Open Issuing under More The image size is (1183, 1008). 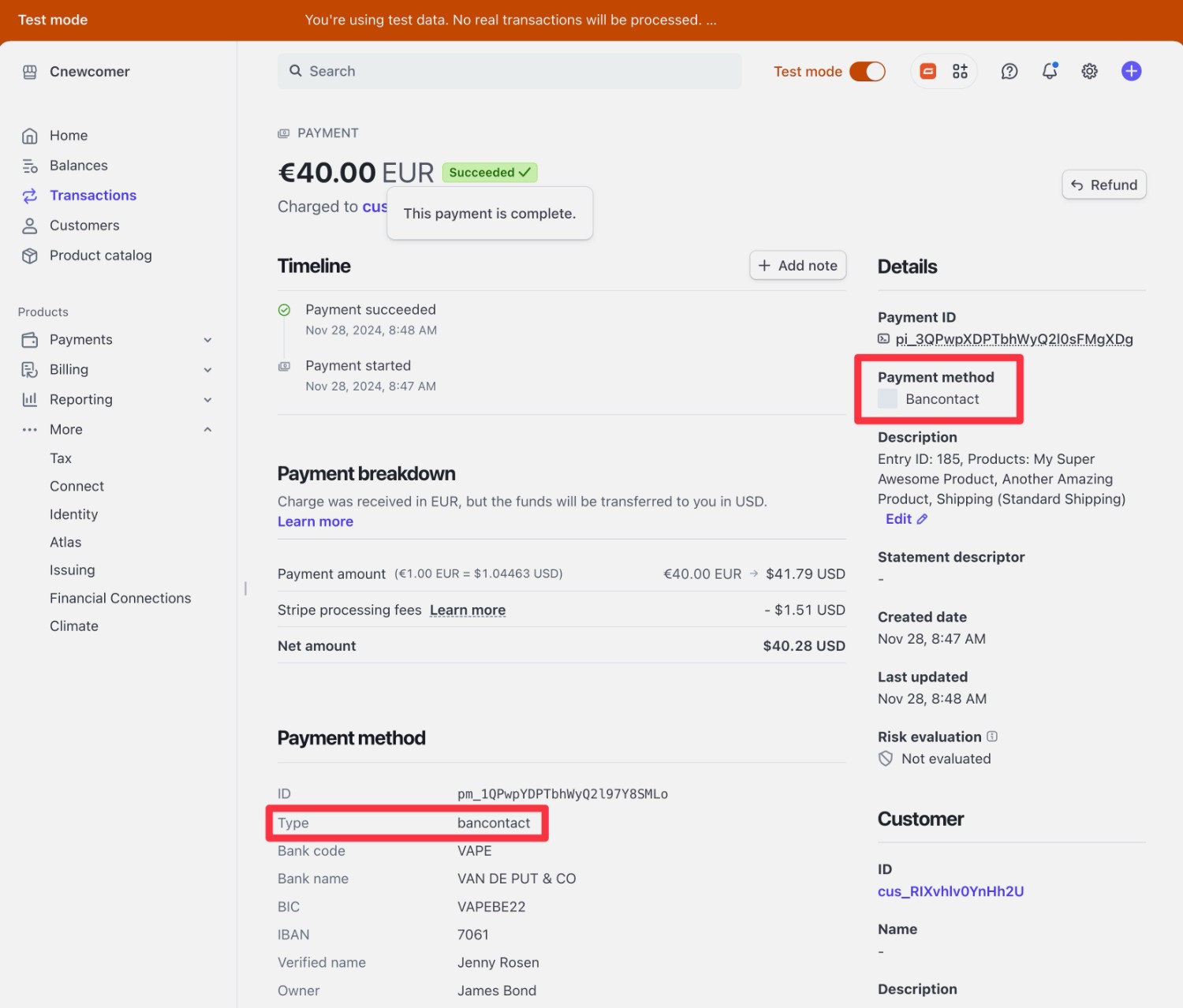(x=73, y=570)
